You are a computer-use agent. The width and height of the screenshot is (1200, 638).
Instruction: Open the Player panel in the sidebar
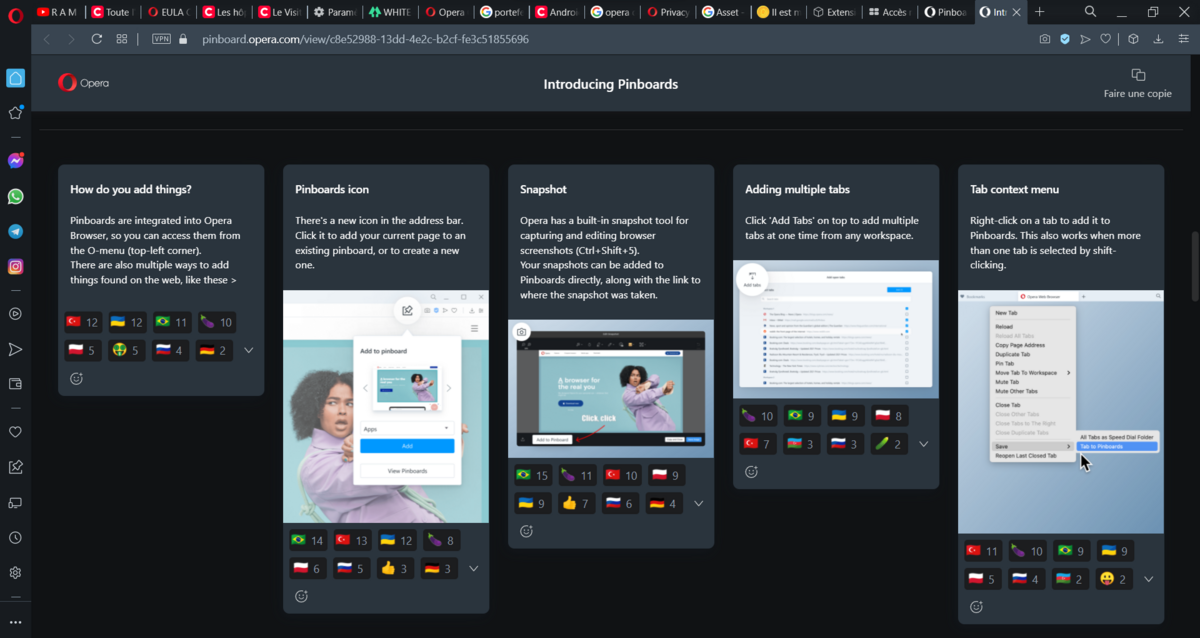pyautogui.click(x=15, y=314)
